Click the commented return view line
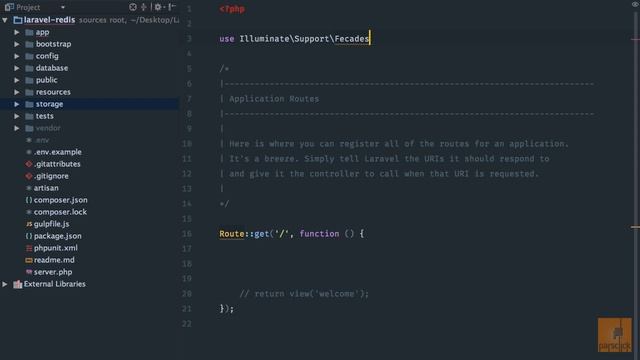Screen dimensions: 640x360 pyautogui.click(x=304, y=294)
